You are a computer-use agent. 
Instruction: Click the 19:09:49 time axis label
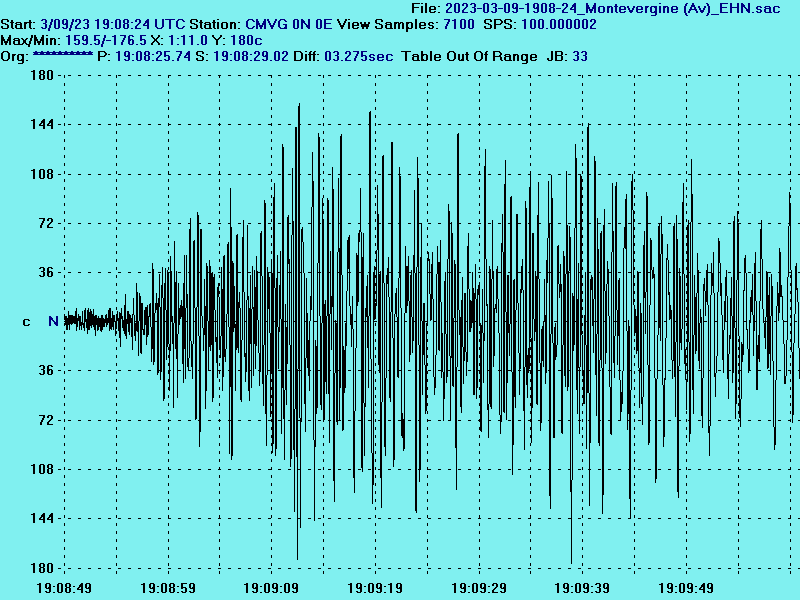(x=686, y=588)
